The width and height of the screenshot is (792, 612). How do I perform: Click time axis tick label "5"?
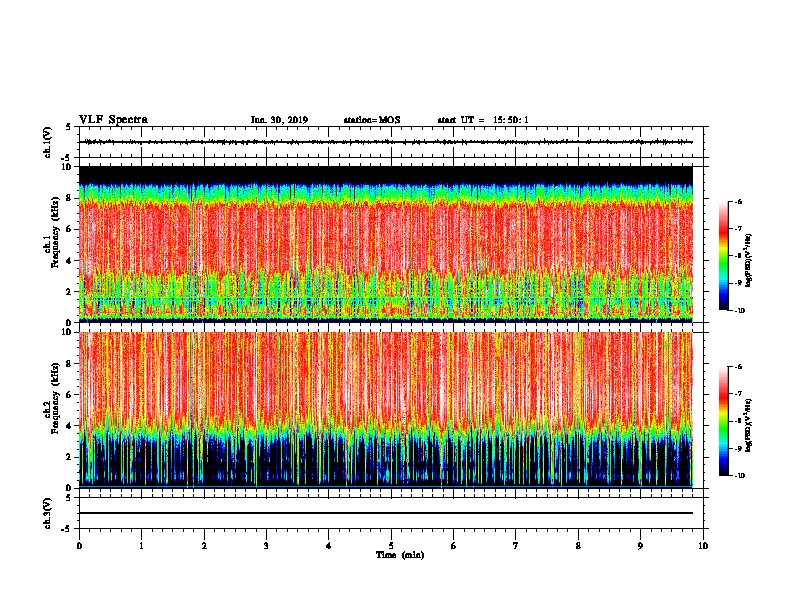tap(391, 546)
